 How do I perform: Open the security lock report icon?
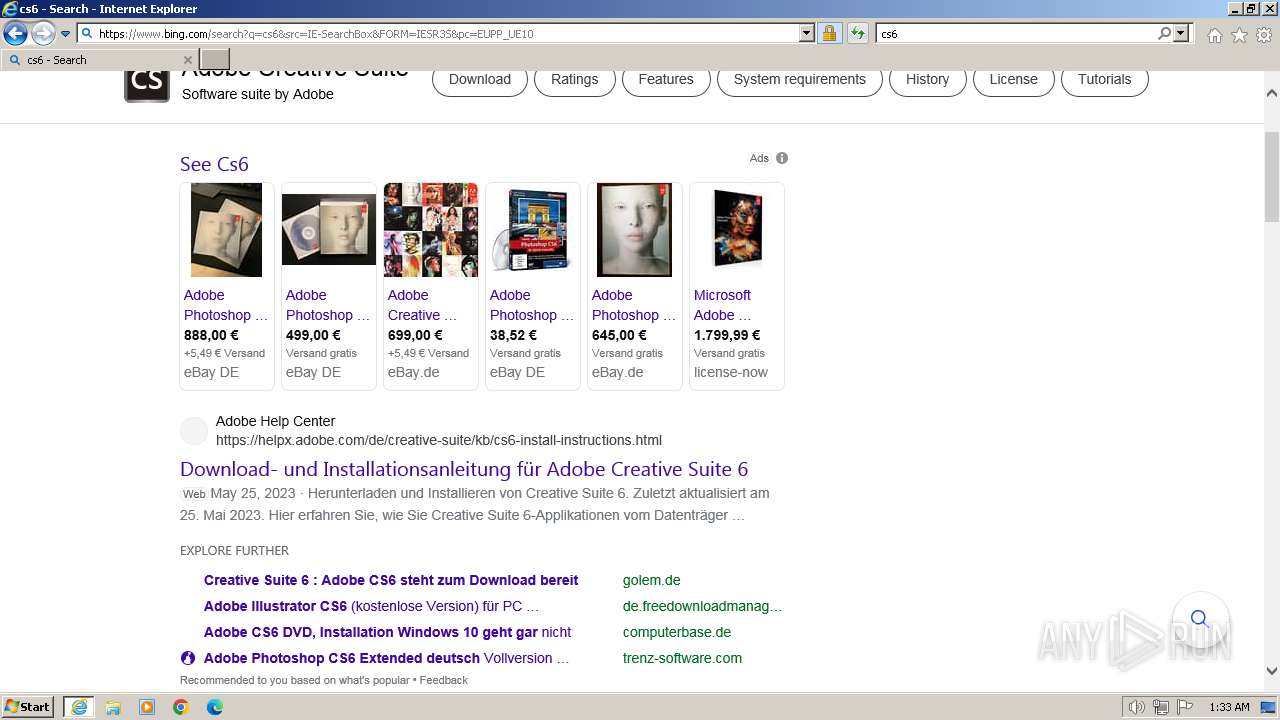click(829, 33)
